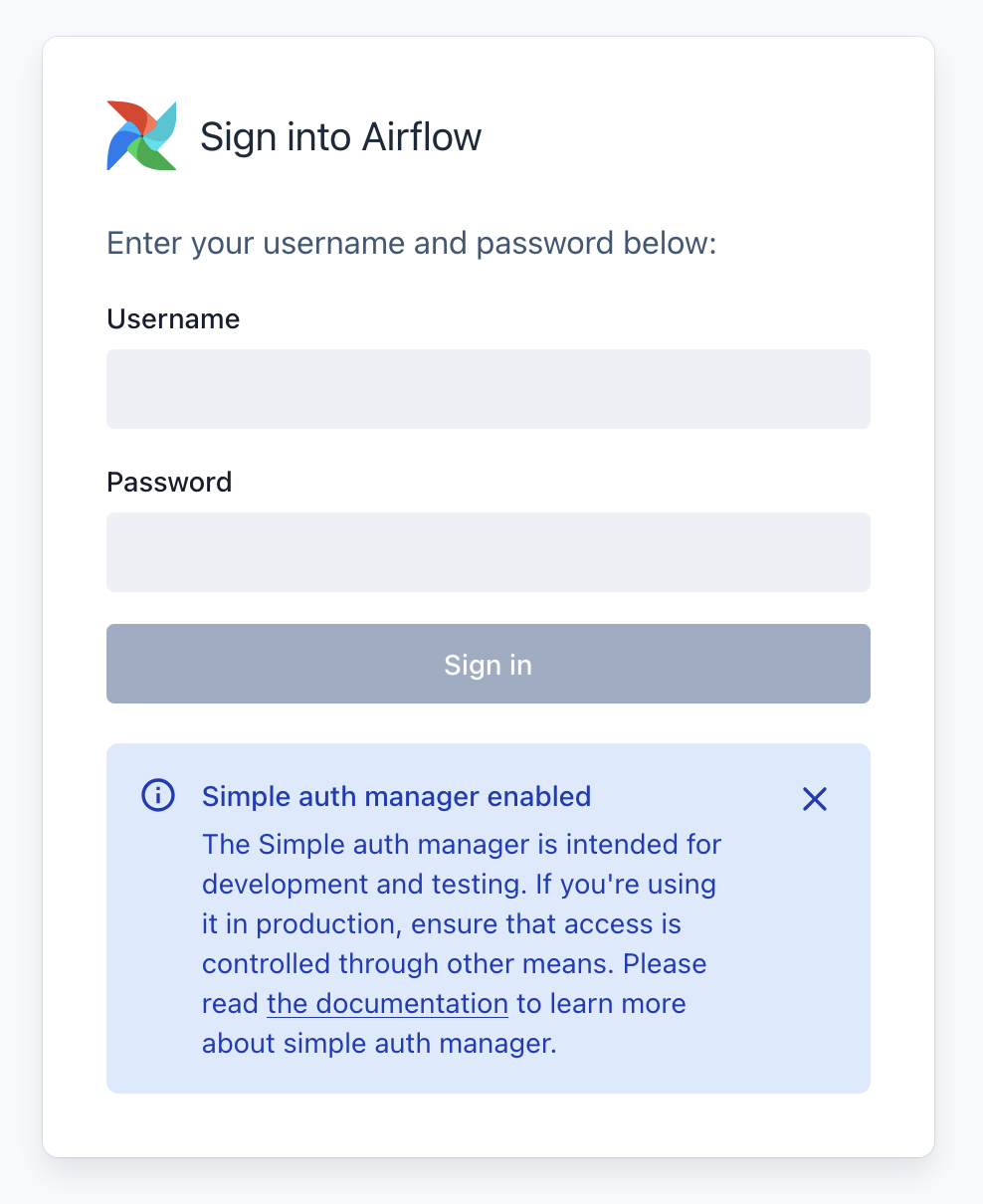983x1204 pixels.
Task: Focus the Password input field
Action: point(488,551)
